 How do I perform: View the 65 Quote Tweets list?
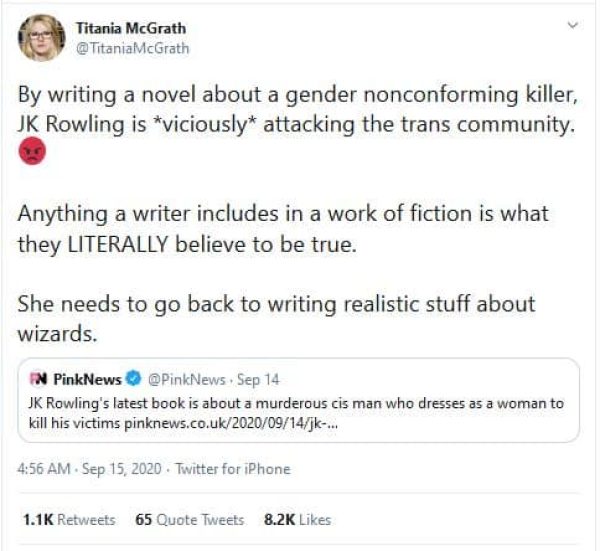[189, 519]
